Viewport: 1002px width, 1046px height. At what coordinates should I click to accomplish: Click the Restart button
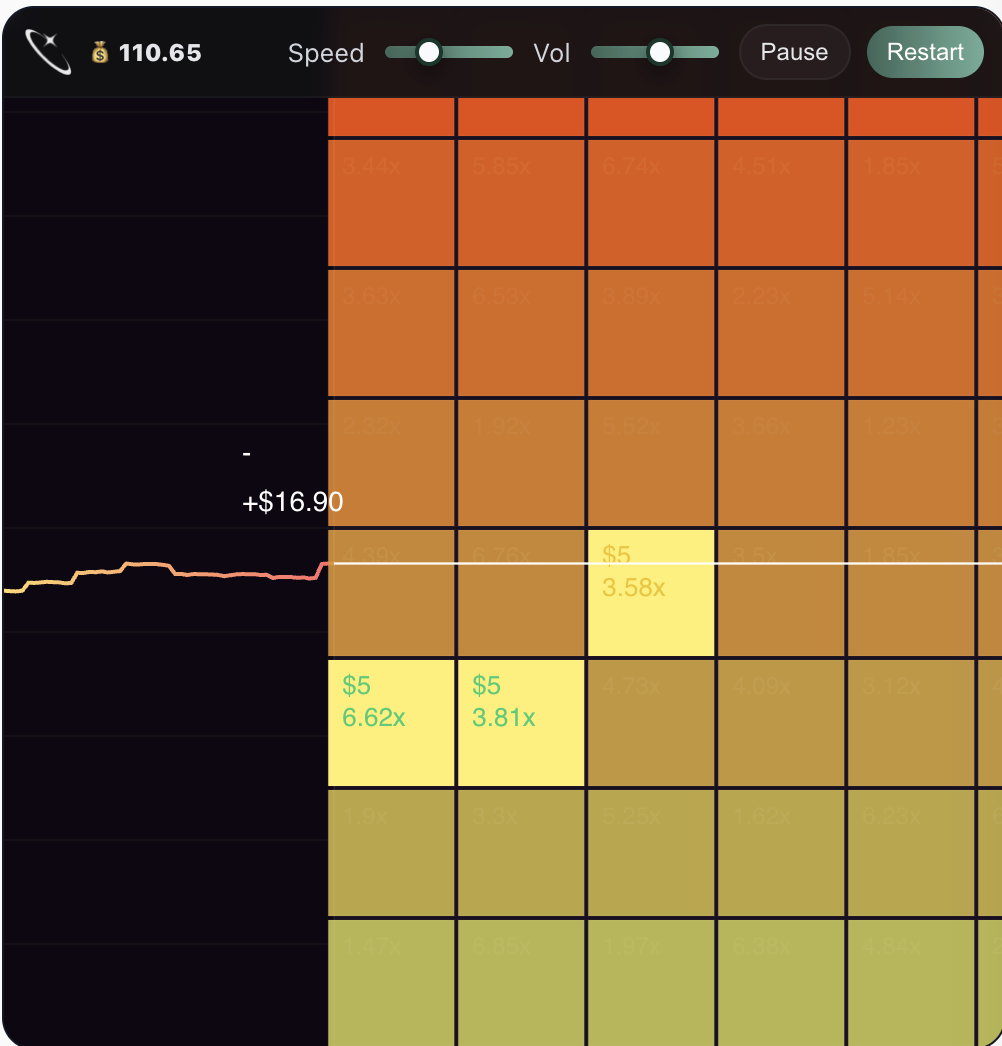(x=924, y=52)
